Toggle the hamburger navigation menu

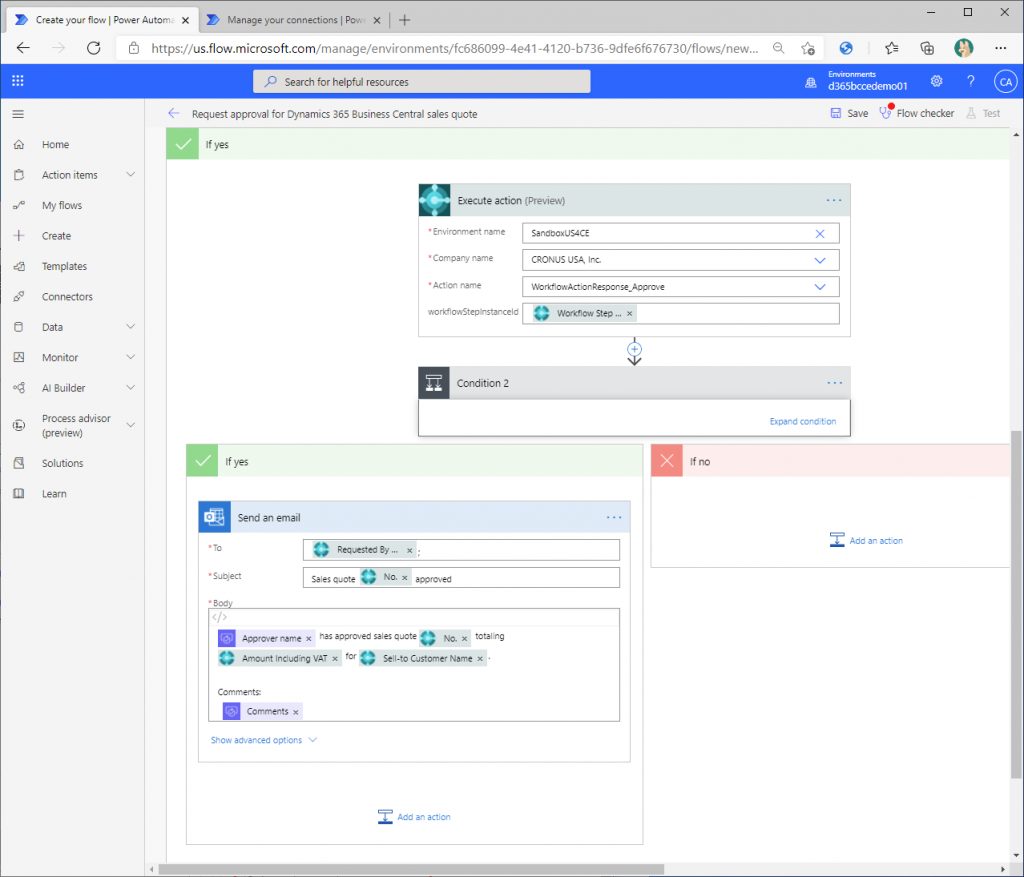pyautogui.click(x=18, y=114)
